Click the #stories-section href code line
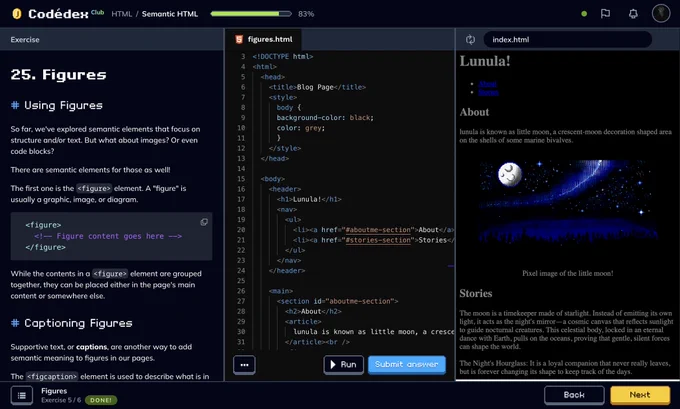Screen dimensions: 680x409 pyautogui.click(x=373, y=240)
